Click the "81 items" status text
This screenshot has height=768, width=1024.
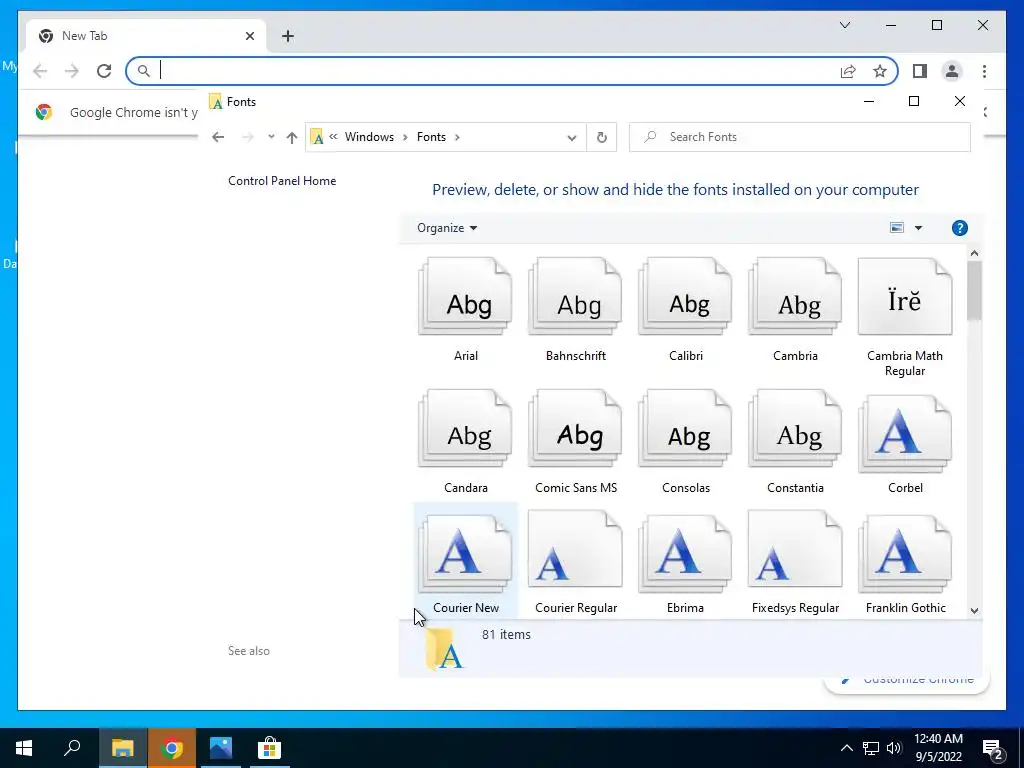pos(506,634)
